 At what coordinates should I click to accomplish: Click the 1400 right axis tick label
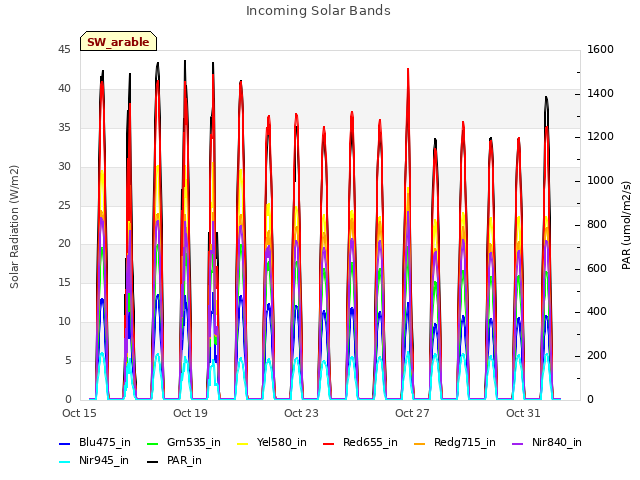(x=600, y=93)
